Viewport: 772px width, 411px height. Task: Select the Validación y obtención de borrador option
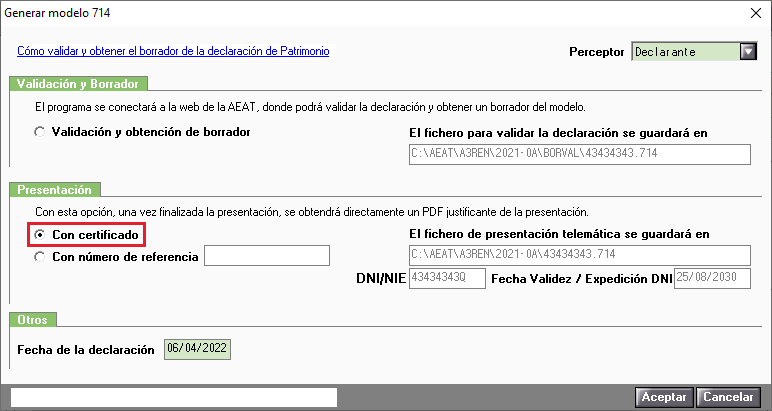tap(39, 132)
